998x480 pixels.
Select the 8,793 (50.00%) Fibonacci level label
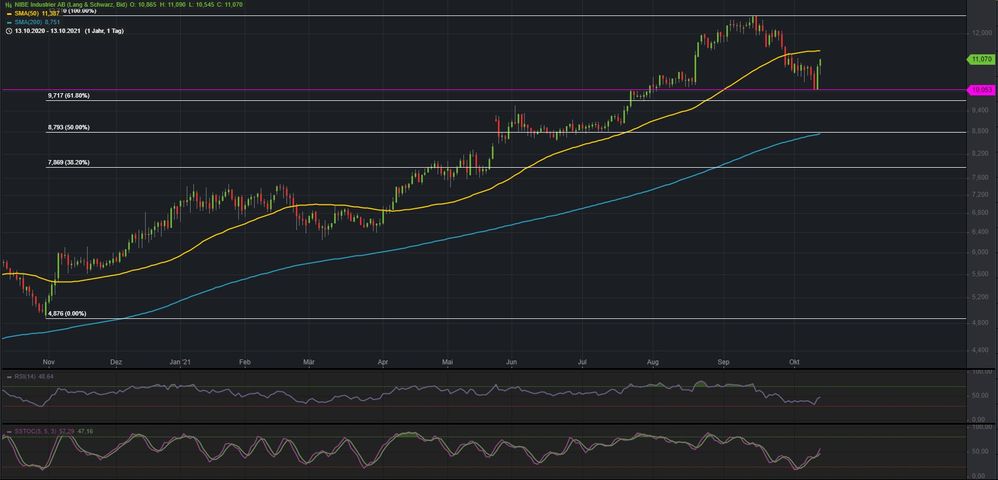click(68, 128)
